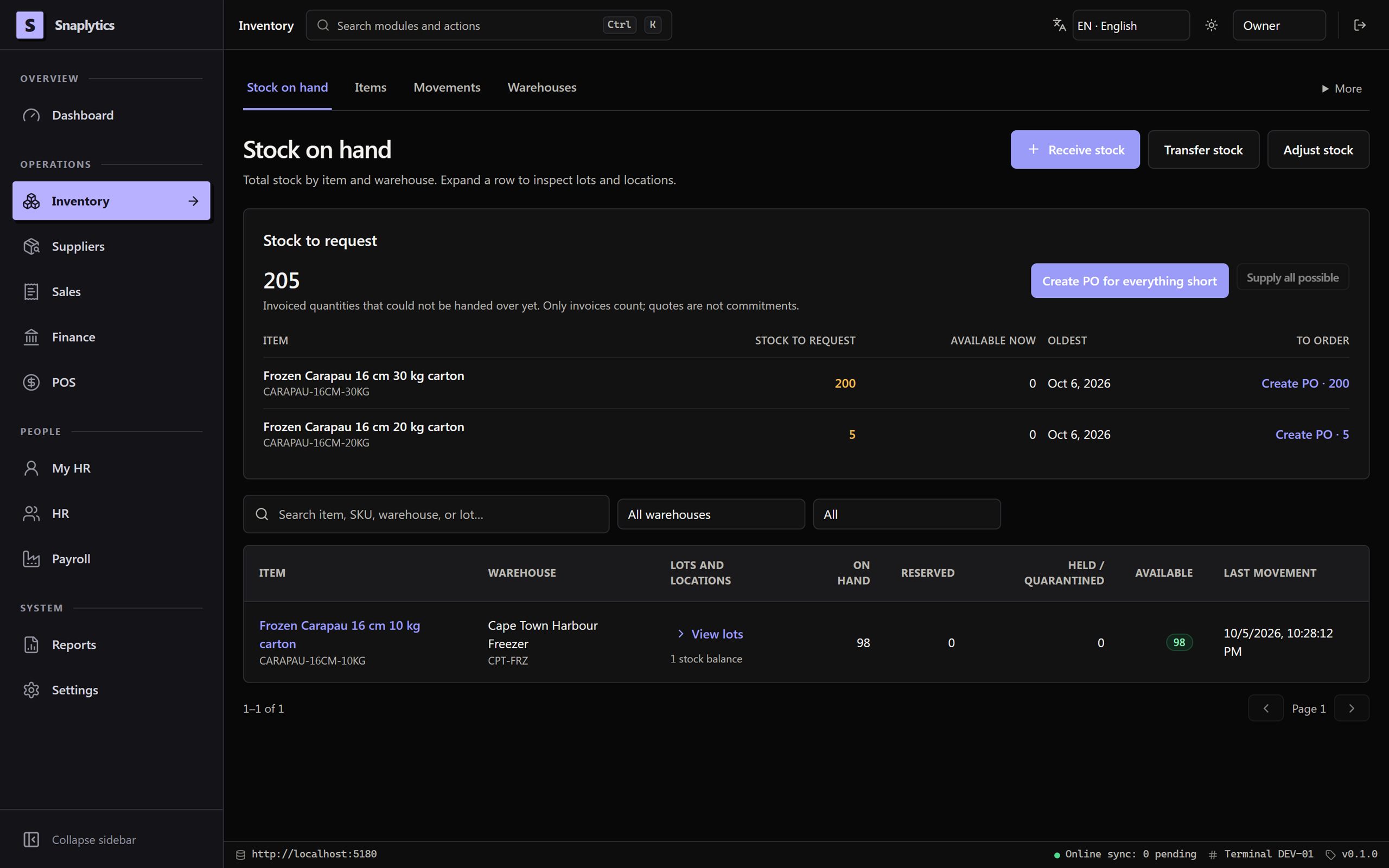The width and height of the screenshot is (1389, 868).
Task: Click the Suppliers package icon
Action: click(31, 246)
